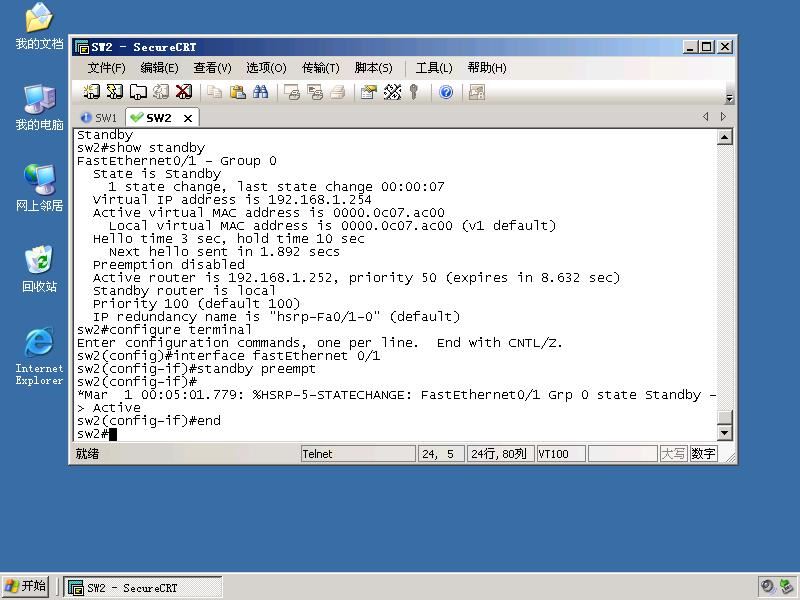Open the 工具(L) menu
This screenshot has width=800, height=600.
click(434, 68)
